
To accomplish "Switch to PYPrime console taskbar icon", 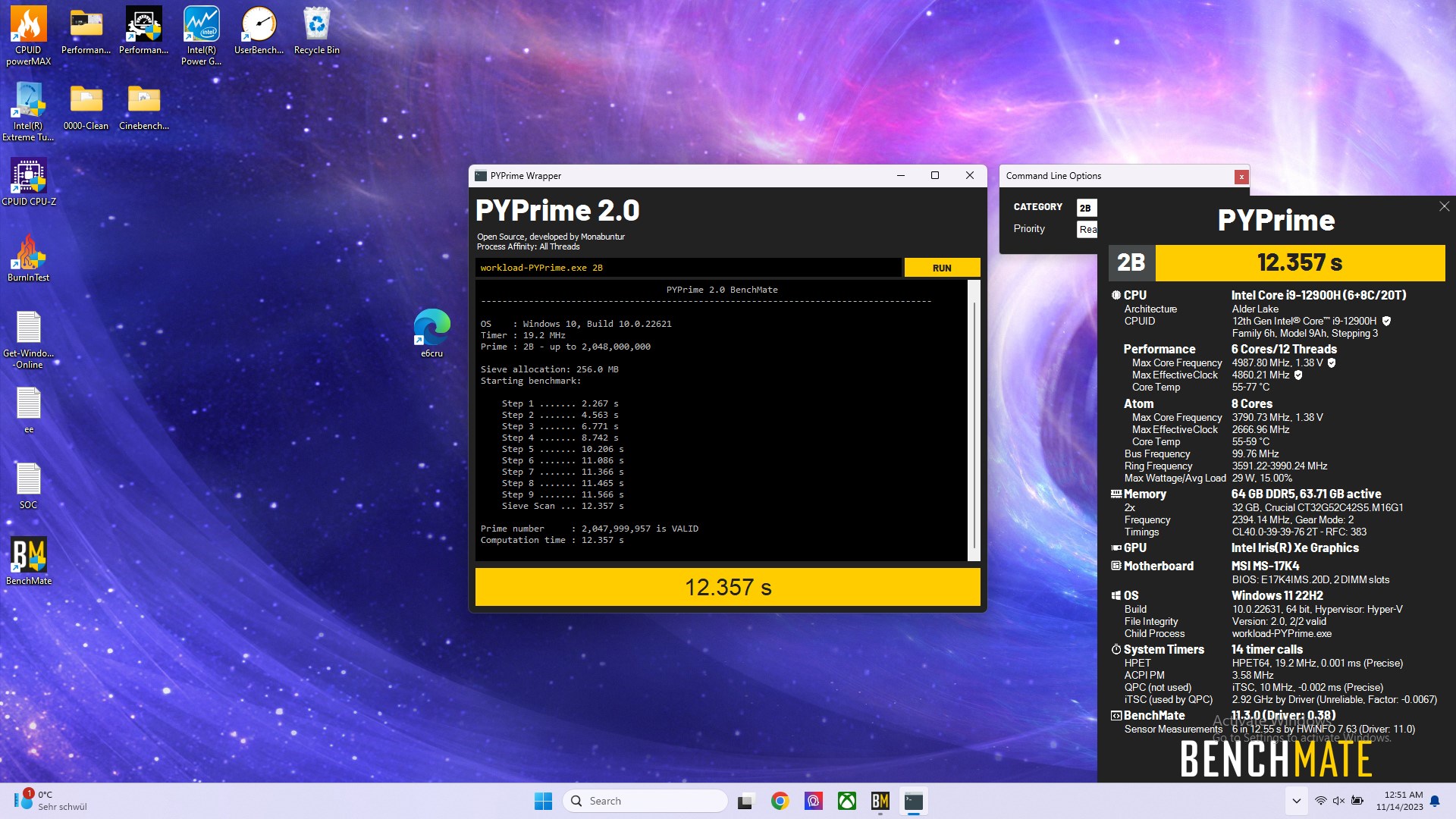I will pos(914,801).
